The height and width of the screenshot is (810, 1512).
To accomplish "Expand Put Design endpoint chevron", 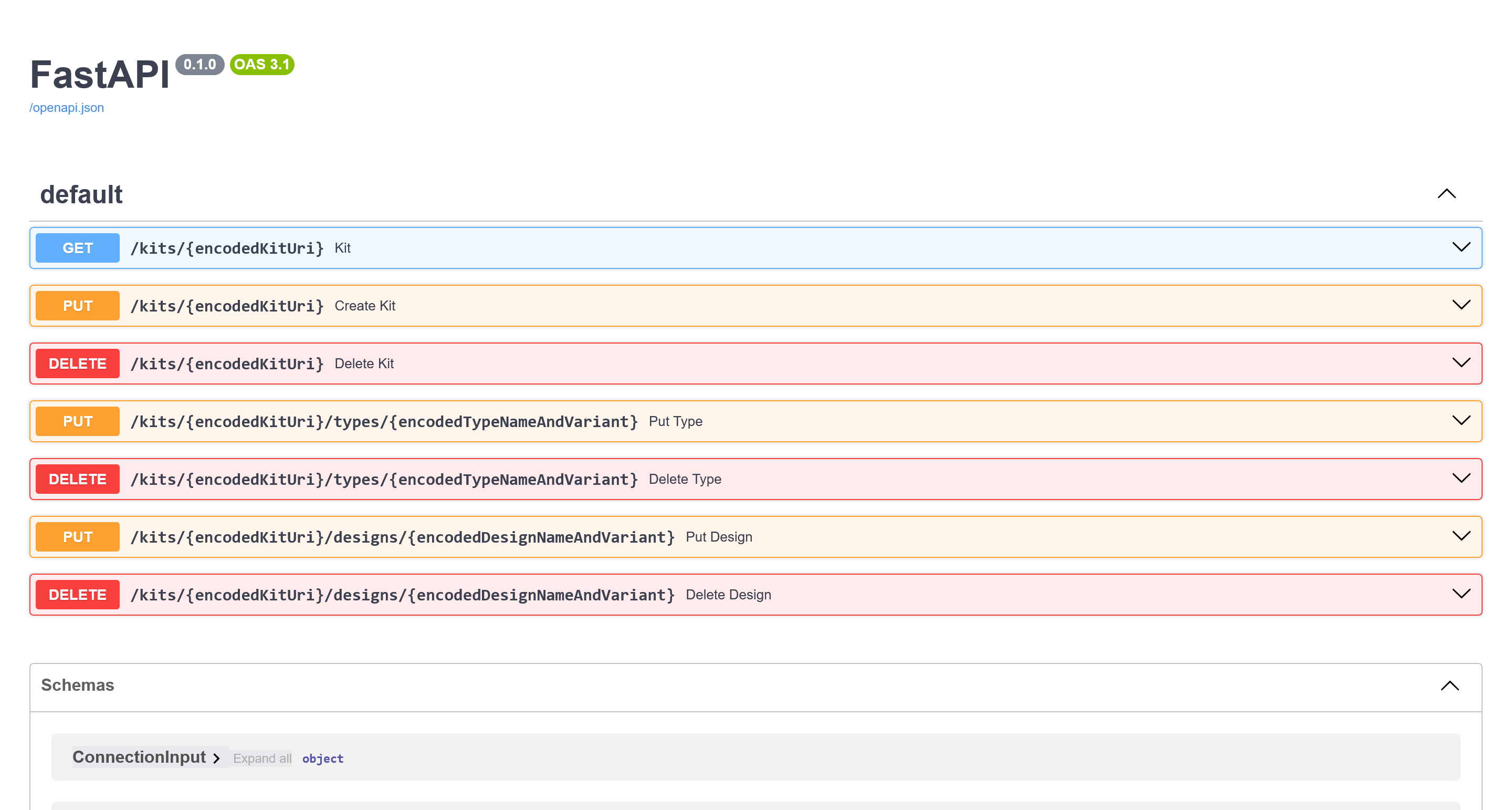I will pos(1461,536).
